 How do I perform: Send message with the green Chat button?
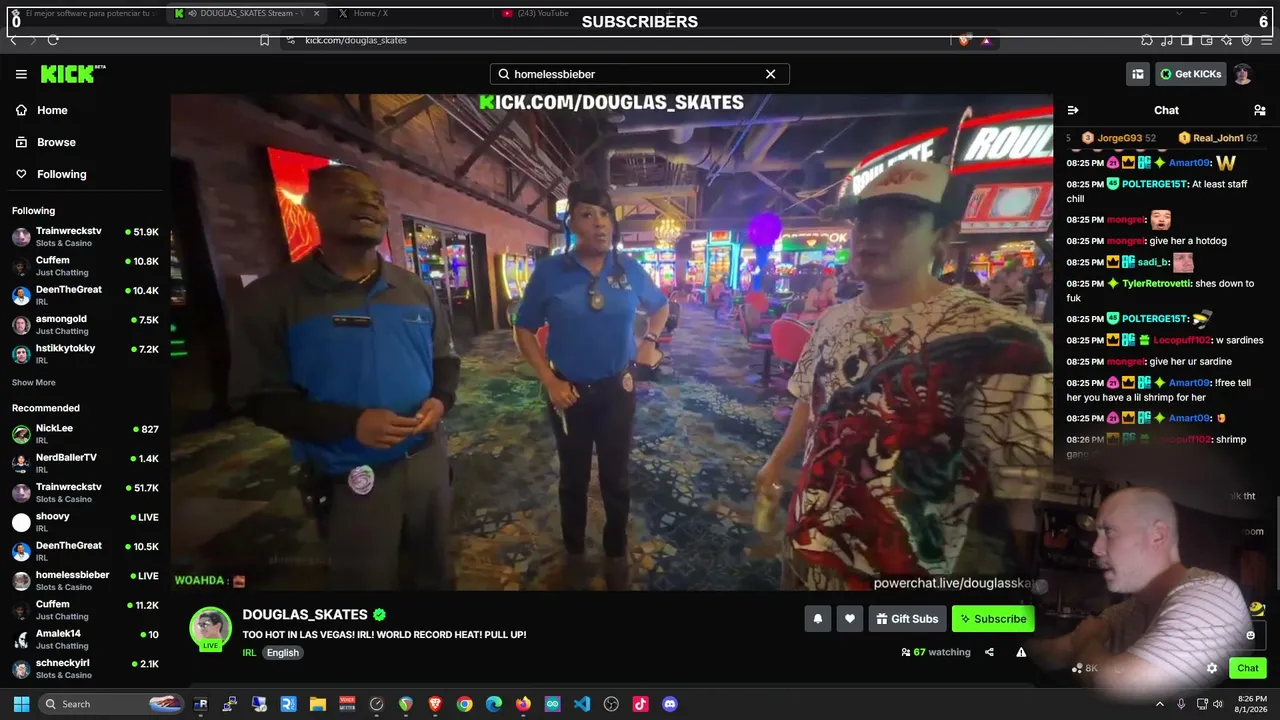tap(1248, 668)
